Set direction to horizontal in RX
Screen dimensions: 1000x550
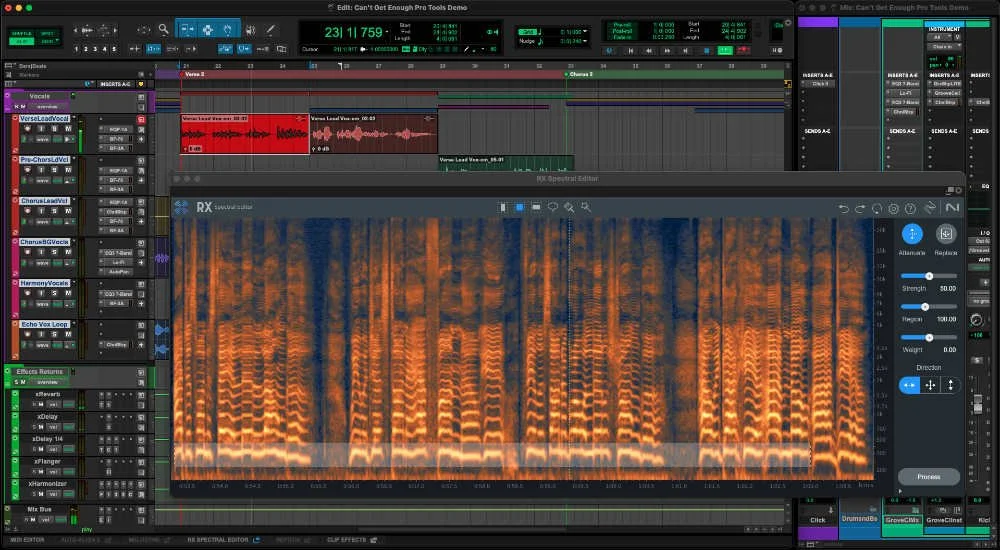909,385
